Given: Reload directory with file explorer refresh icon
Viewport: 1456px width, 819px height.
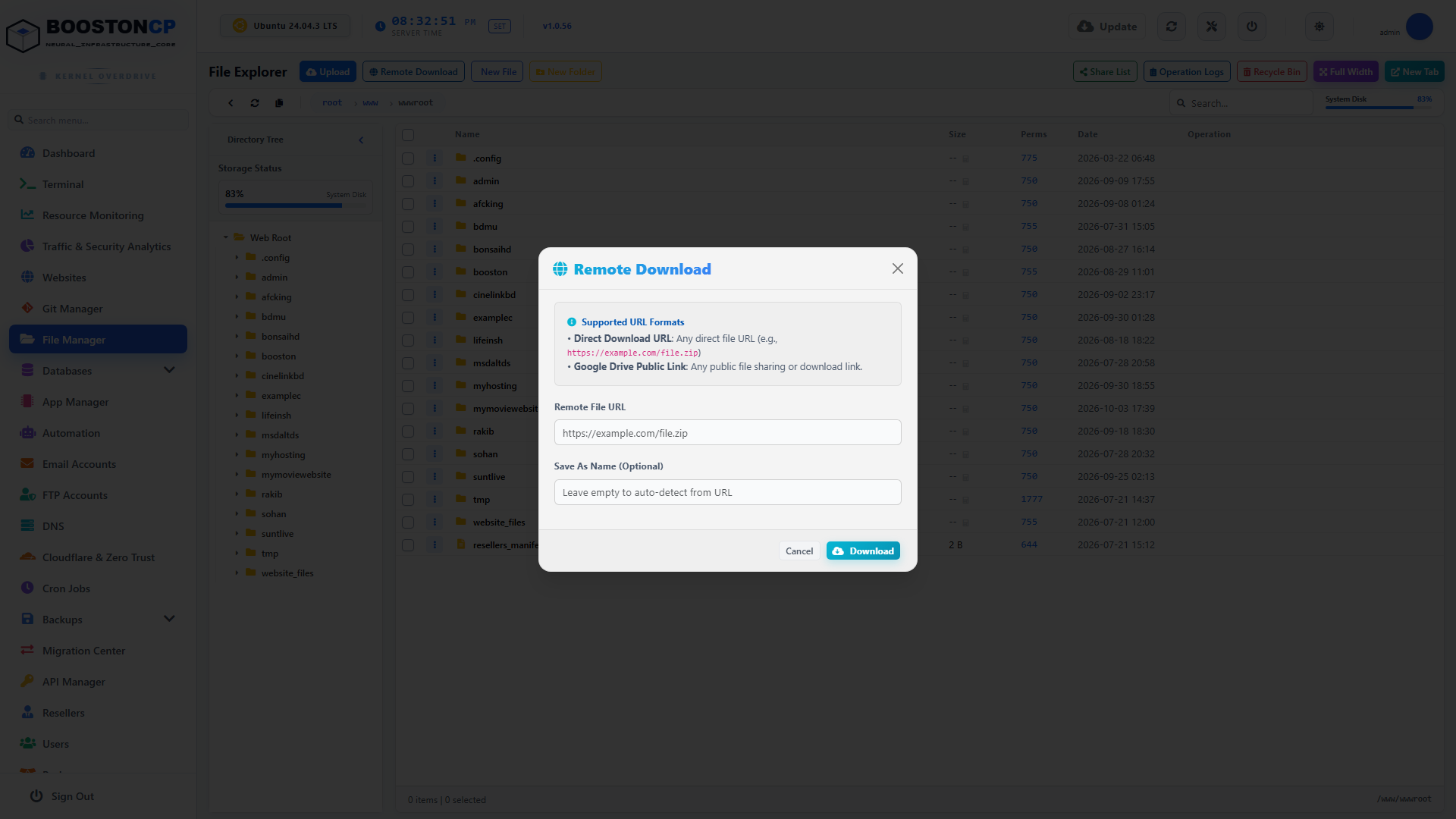Looking at the screenshot, I should [x=255, y=102].
